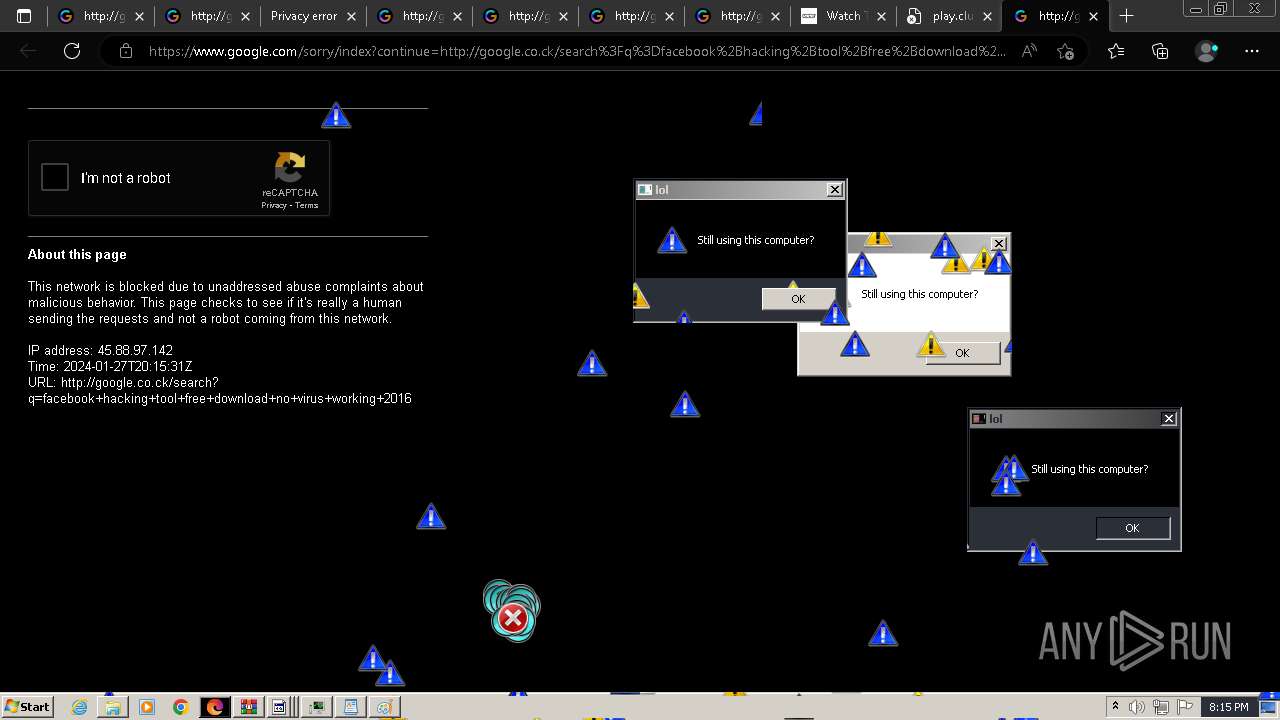Open the Windows Start menu
The height and width of the screenshot is (720, 1280).
click(27, 706)
